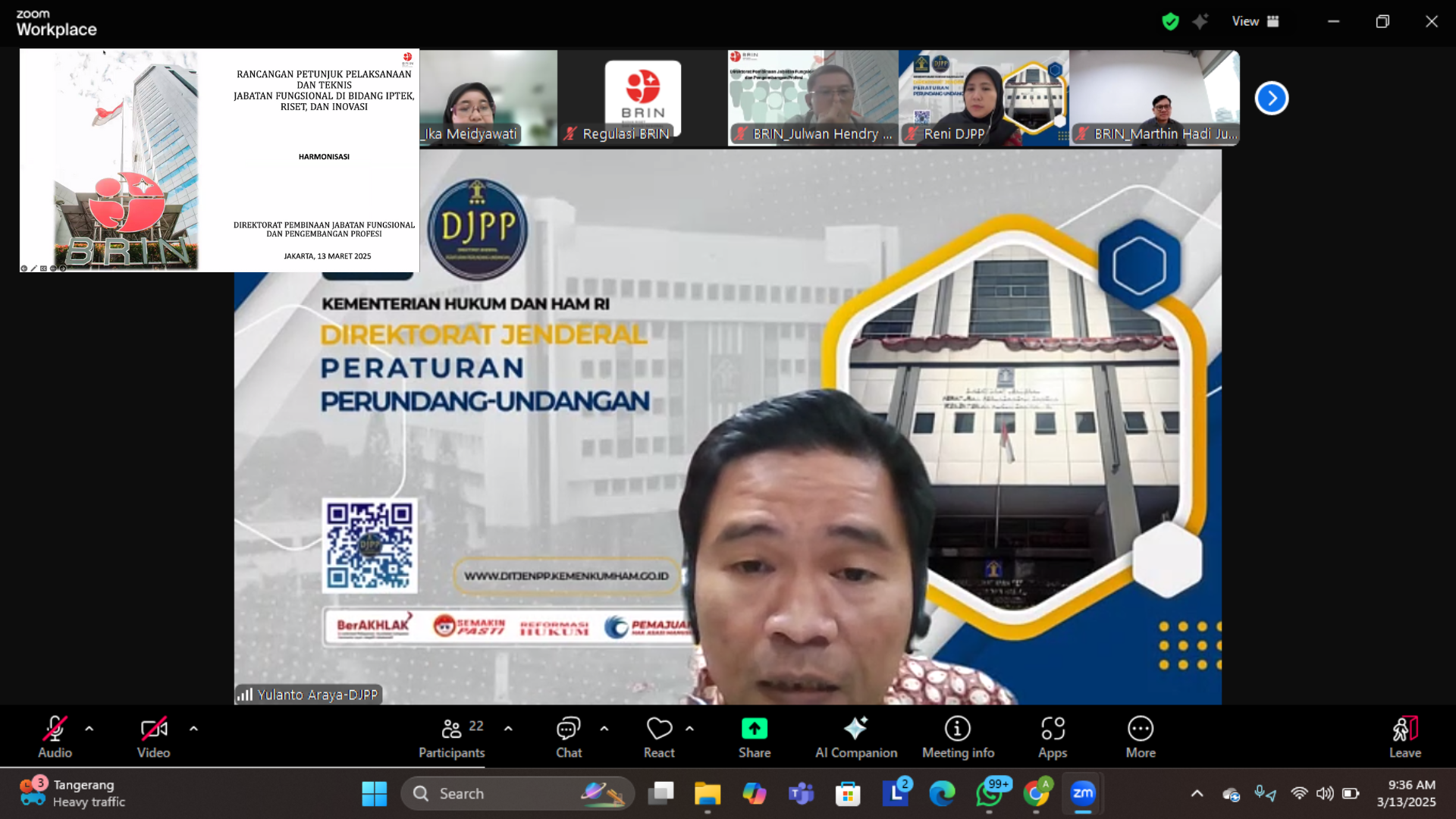Screen dimensions: 1456x819
Task: Open audio options arrow next to Audio
Action: [89, 729]
